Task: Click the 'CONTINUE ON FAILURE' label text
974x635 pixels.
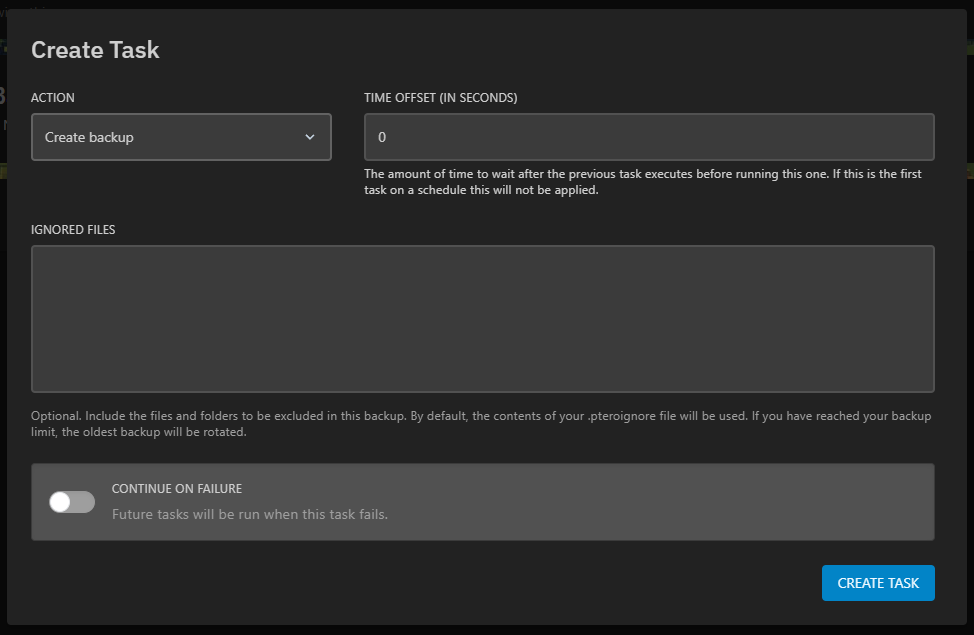Action: (x=177, y=489)
